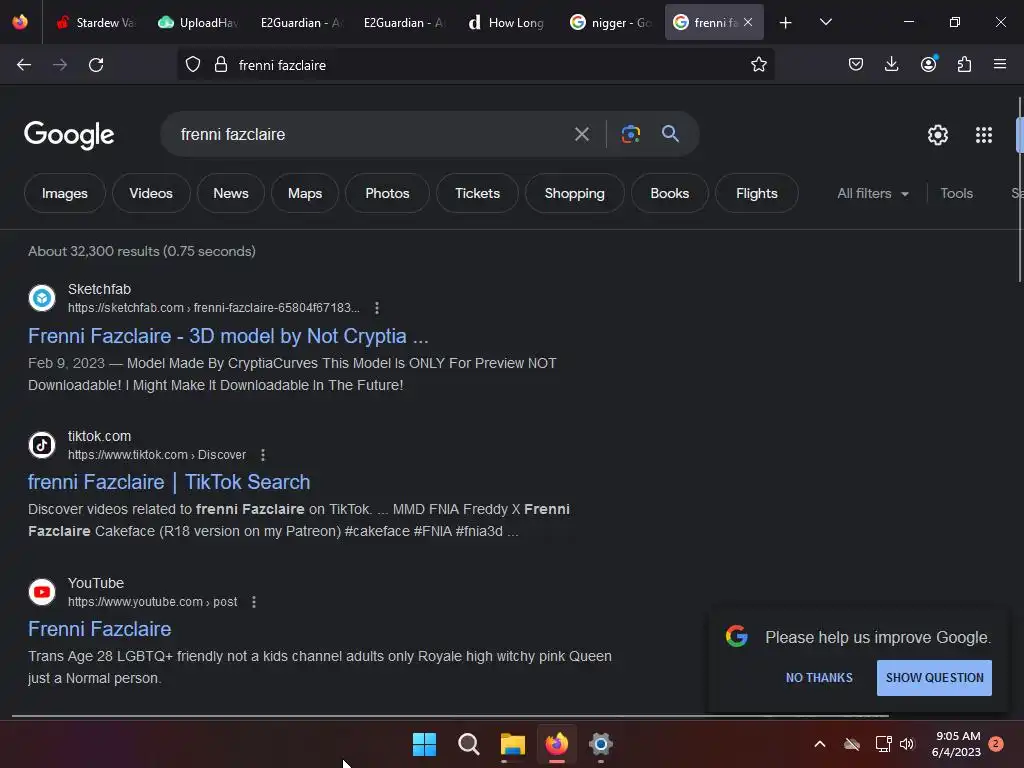Viewport: 1024px width, 768px height.
Task: Open Frenni Fazclaire YouTube result link
Action: tap(99, 629)
